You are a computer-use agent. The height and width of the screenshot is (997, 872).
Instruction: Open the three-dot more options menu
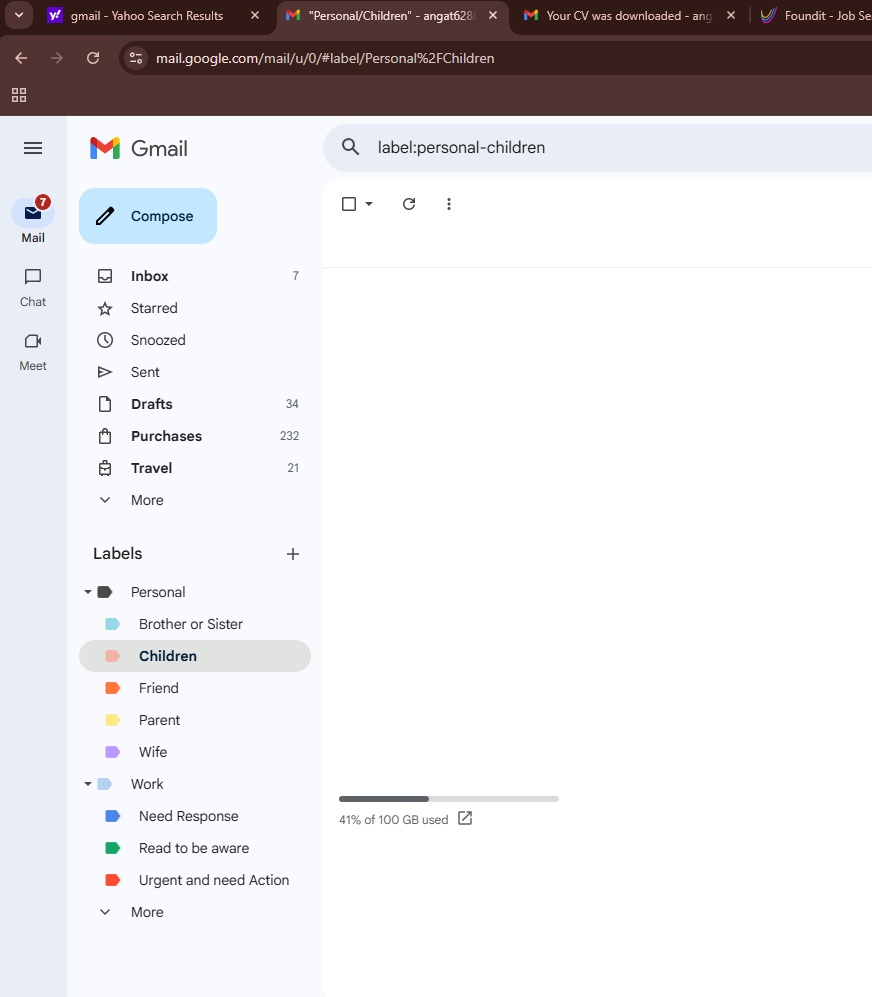point(449,204)
